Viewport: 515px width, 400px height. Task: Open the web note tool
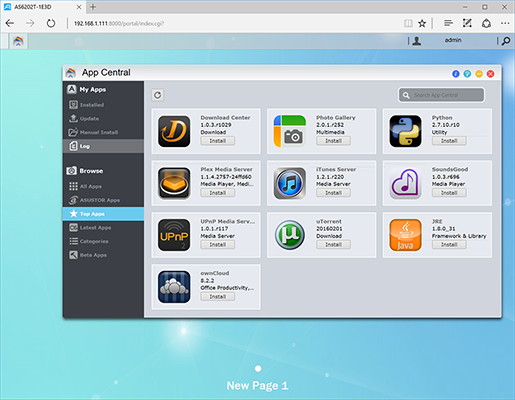[467, 23]
